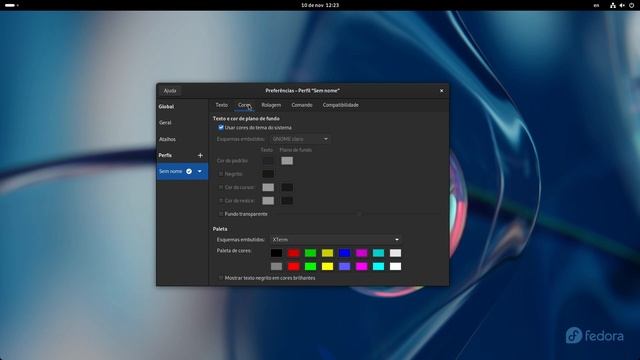Adjust the Fundo transparente slider
The width and height of the screenshot is (640, 360).
(359, 214)
